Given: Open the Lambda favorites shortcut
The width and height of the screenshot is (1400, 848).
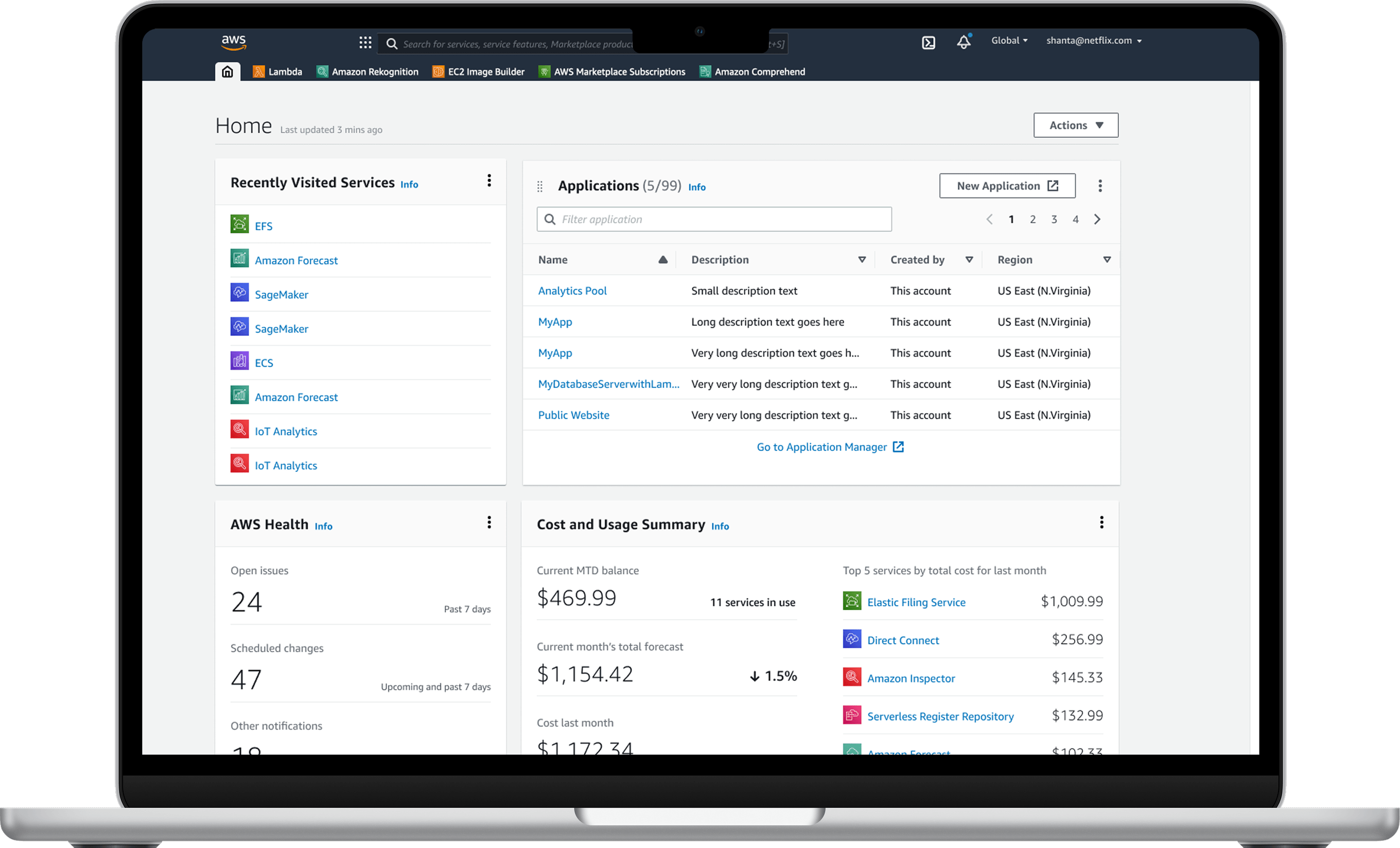Looking at the screenshot, I should point(277,72).
